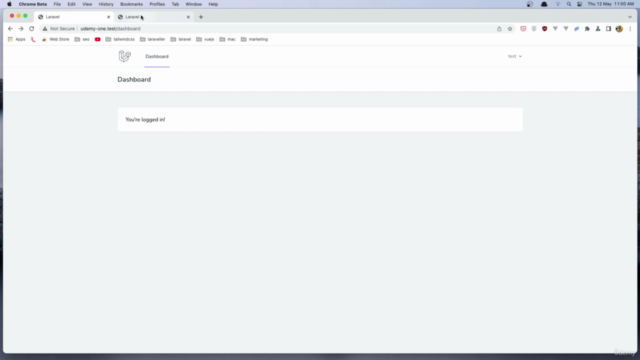Open the File menu
Image resolution: width=640 pixels, height=360 pixels.
[x=57, y=4]
